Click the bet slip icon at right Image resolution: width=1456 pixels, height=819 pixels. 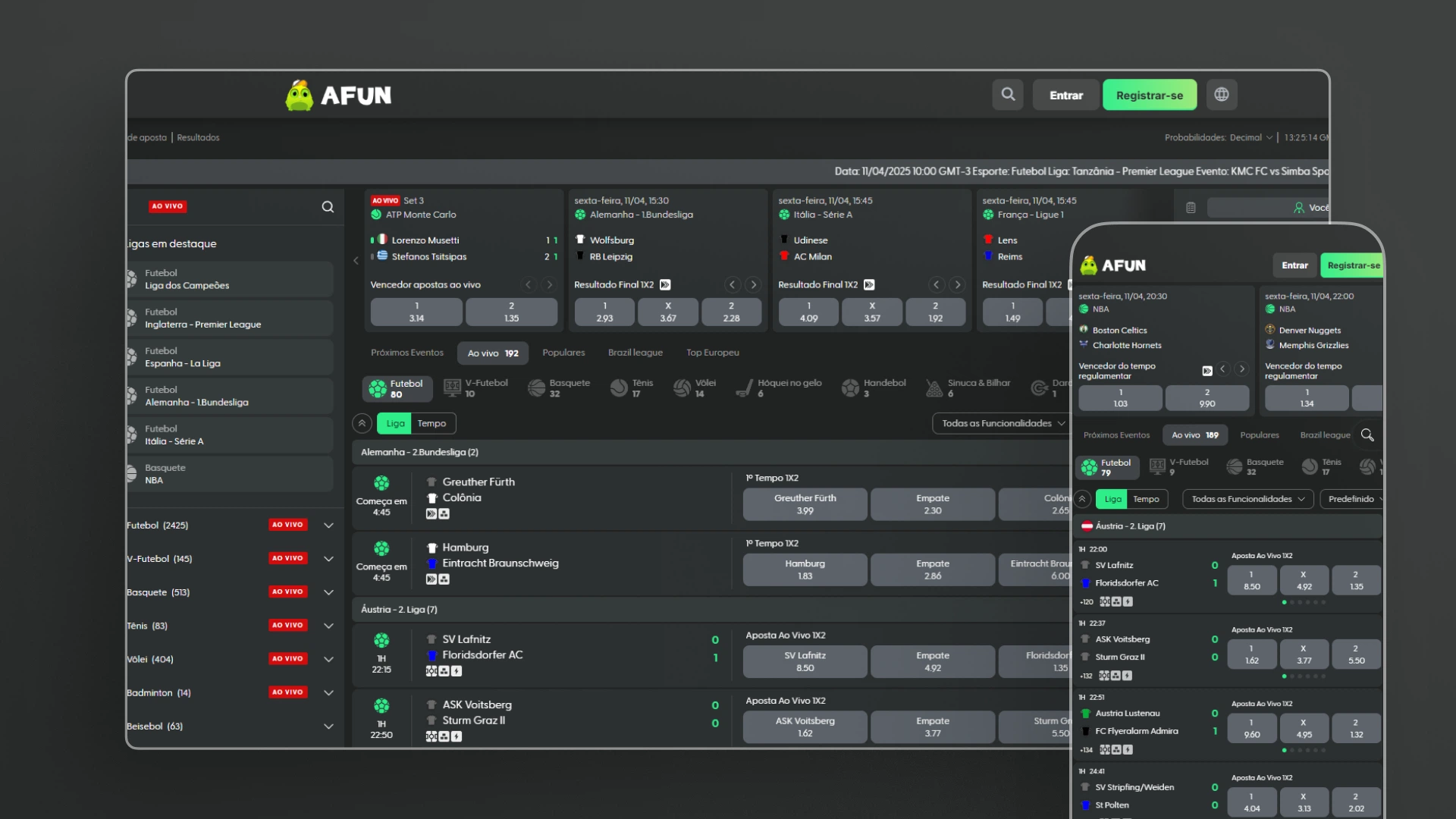(1191, 208)
